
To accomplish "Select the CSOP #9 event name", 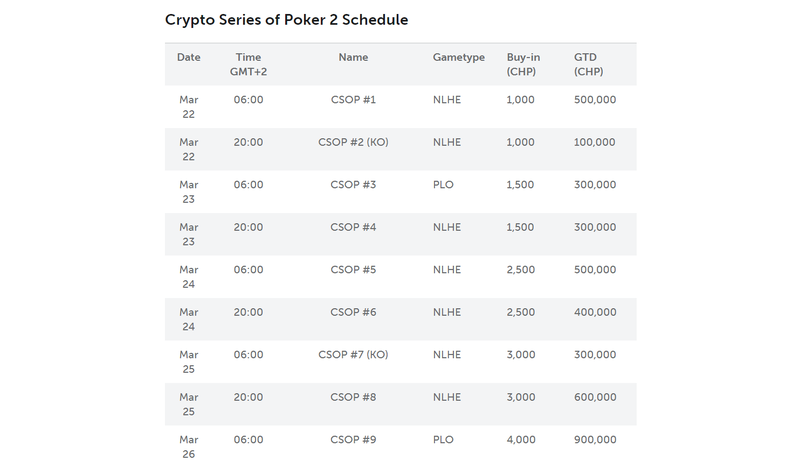I will pyautogui.click(x=353, y=440).
